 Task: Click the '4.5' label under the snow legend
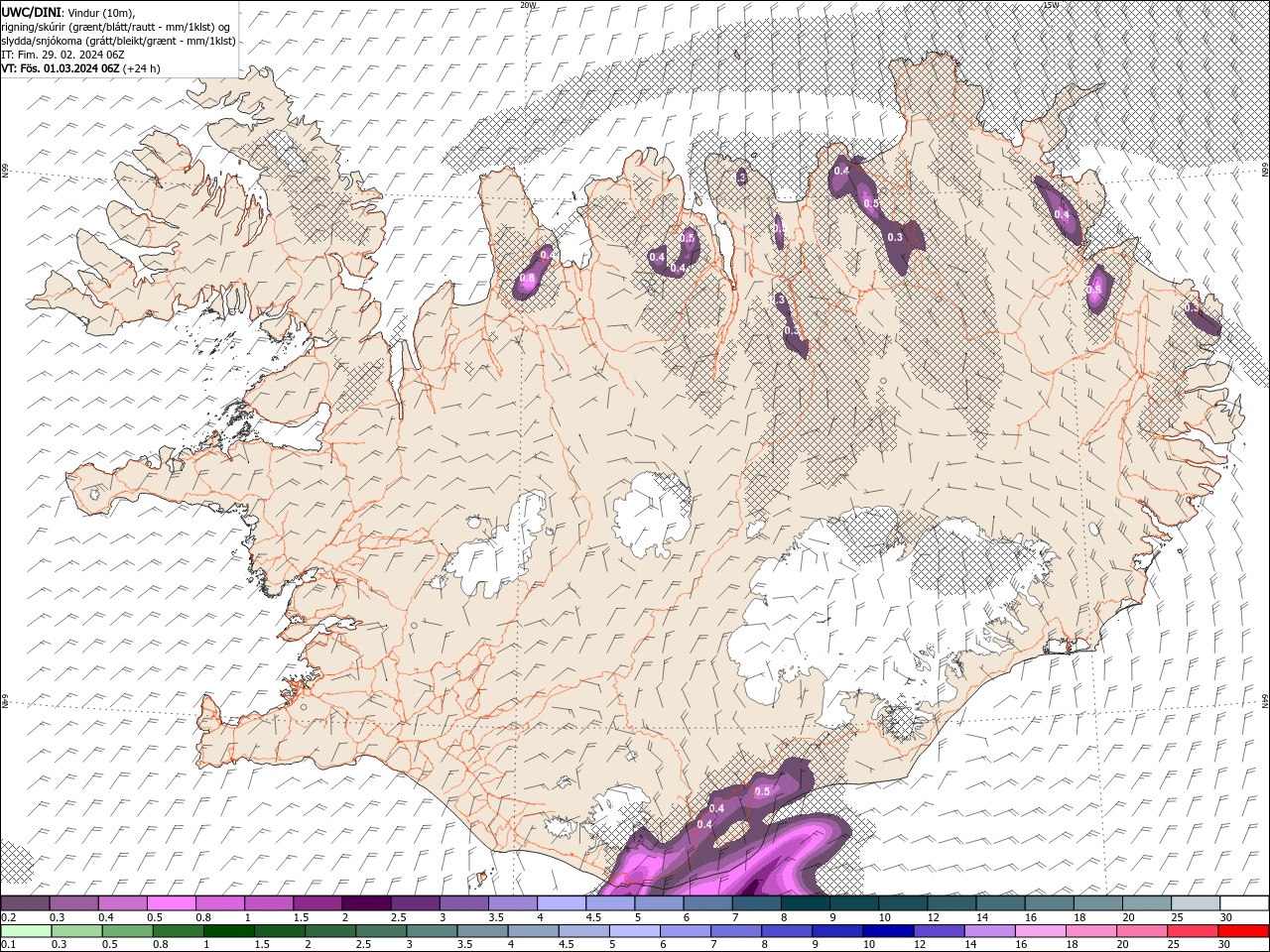[x=593, y=917]
